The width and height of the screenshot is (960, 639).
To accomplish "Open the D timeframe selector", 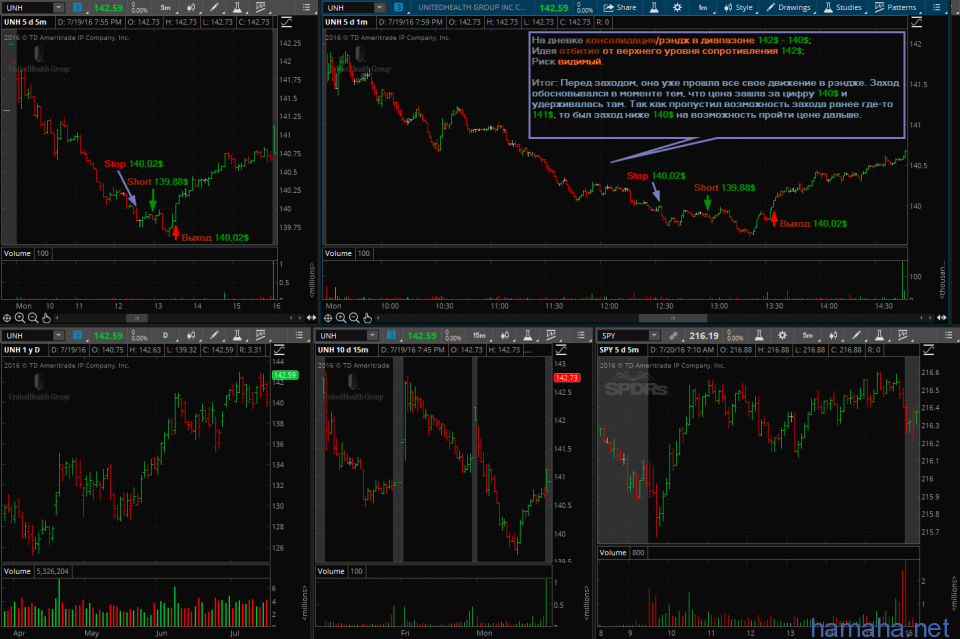I will tap(165, 335).
